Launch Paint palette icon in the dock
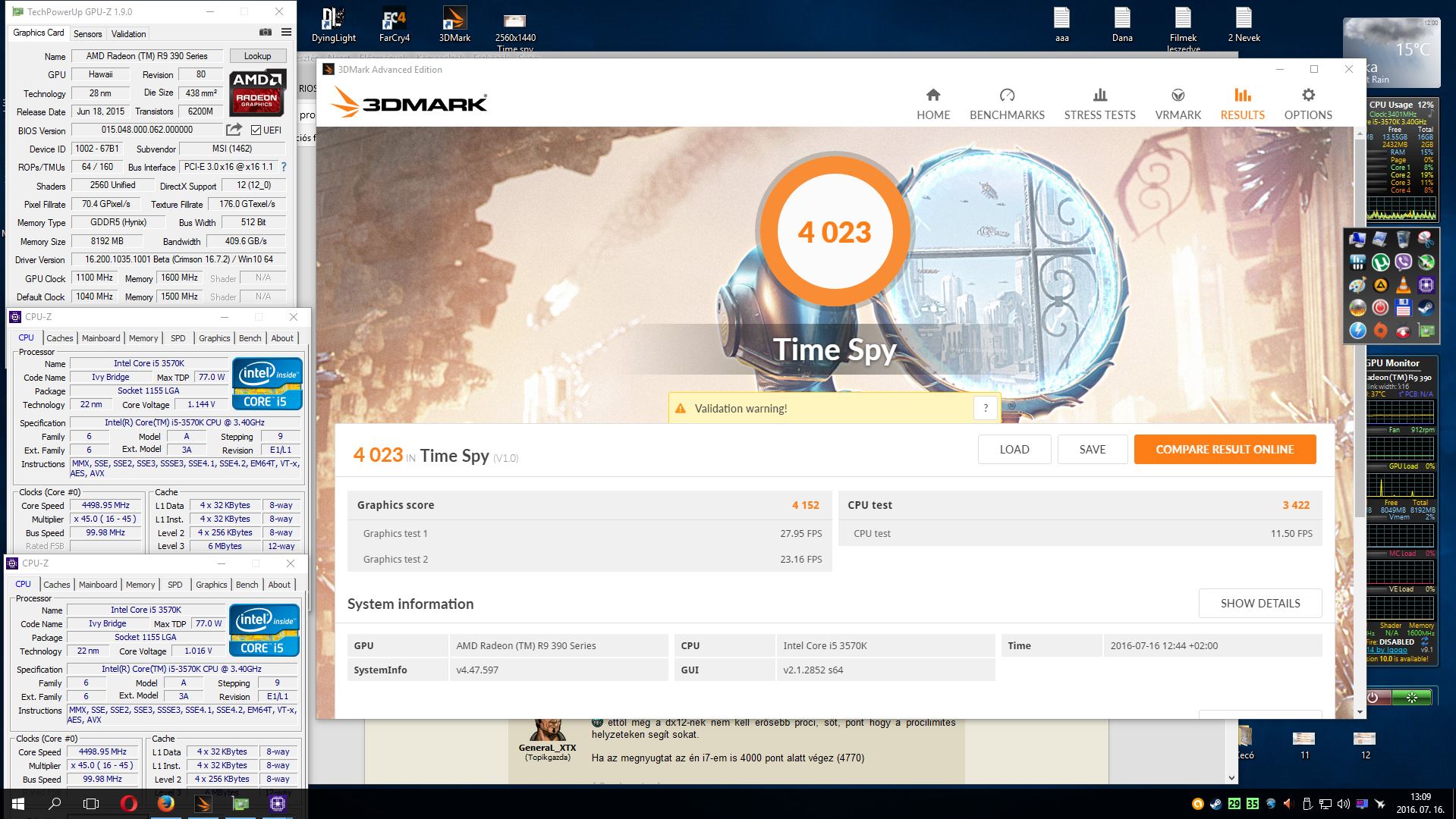1456x819 pixels. [1357, 285]
